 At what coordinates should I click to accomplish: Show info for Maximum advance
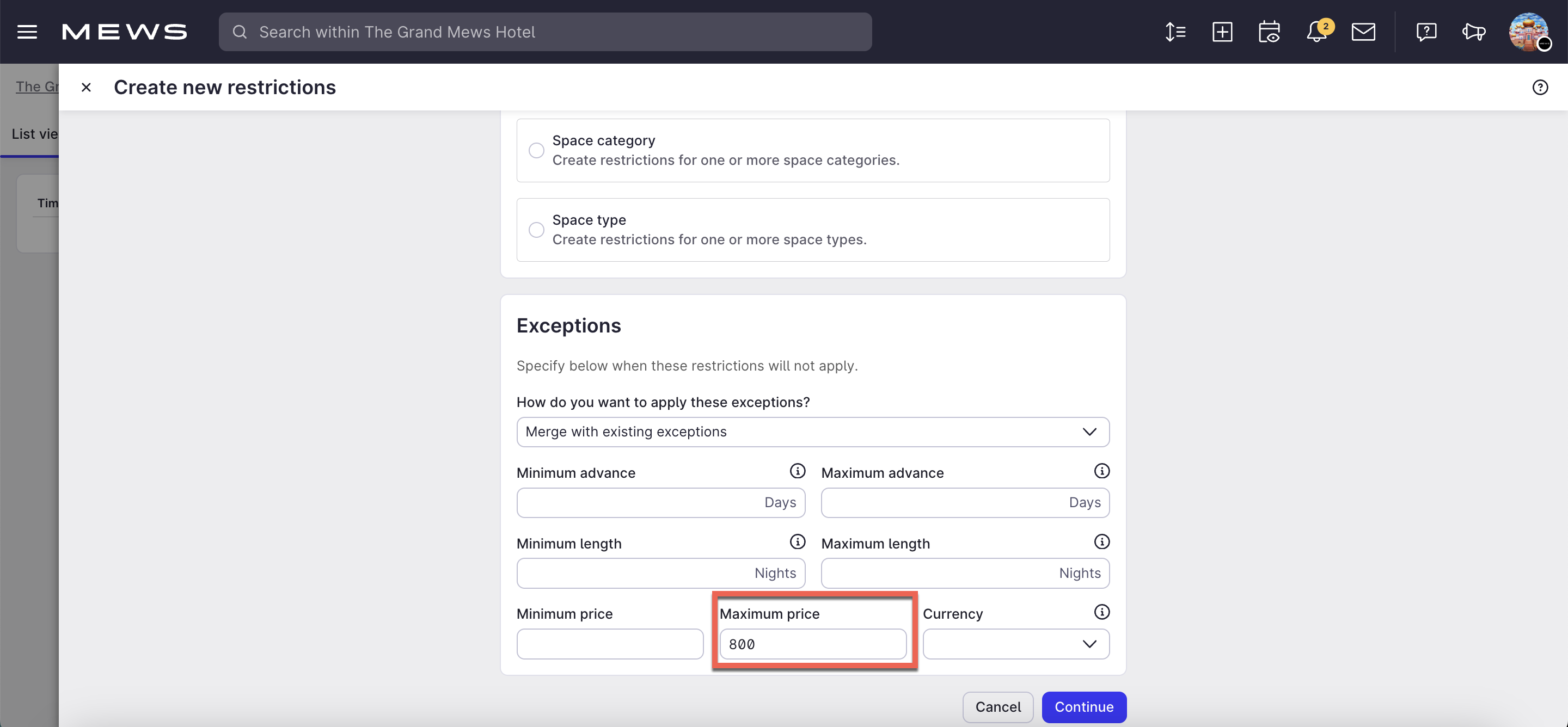1102,471
